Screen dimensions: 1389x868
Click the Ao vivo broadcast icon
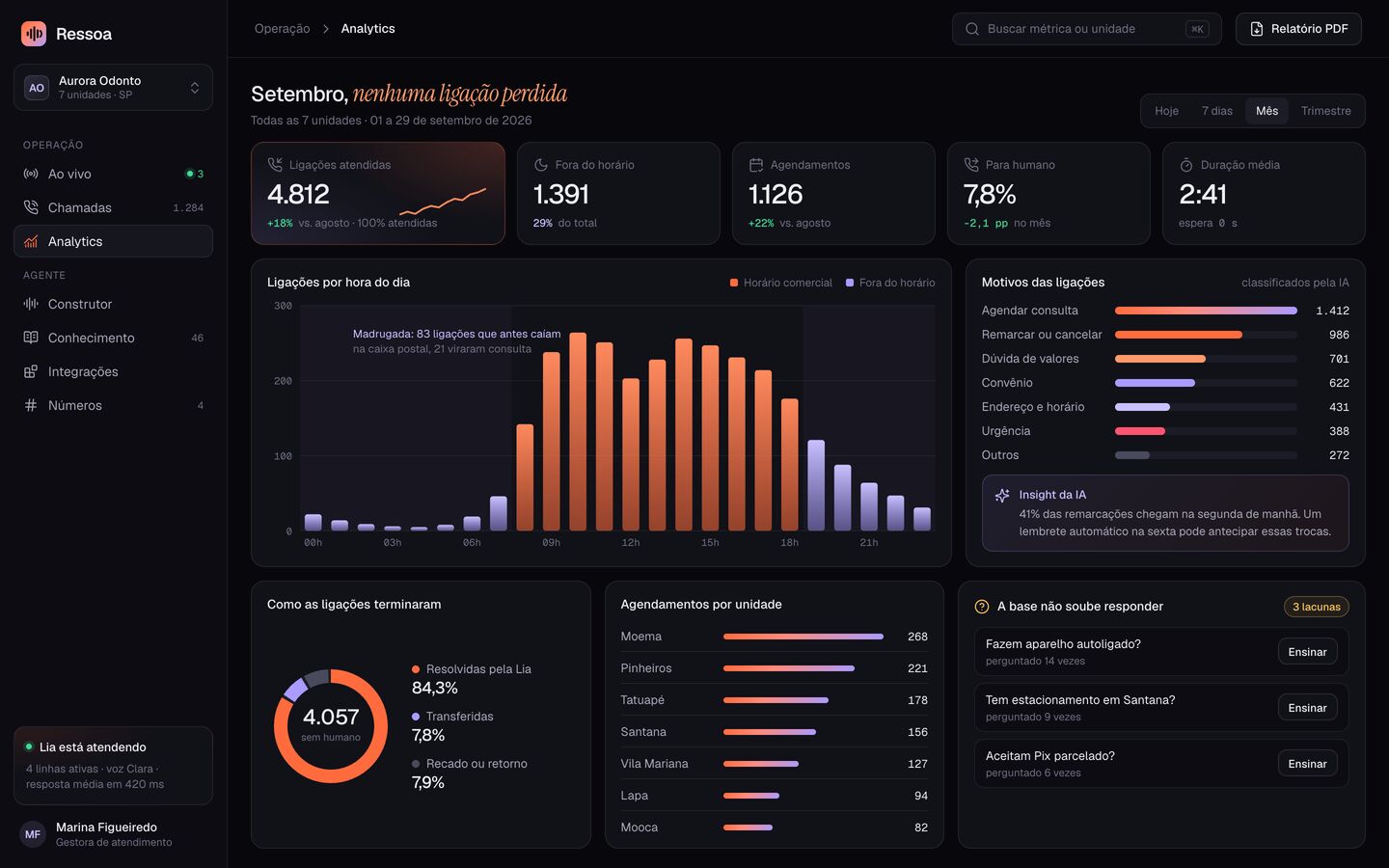tap(31, 174)
